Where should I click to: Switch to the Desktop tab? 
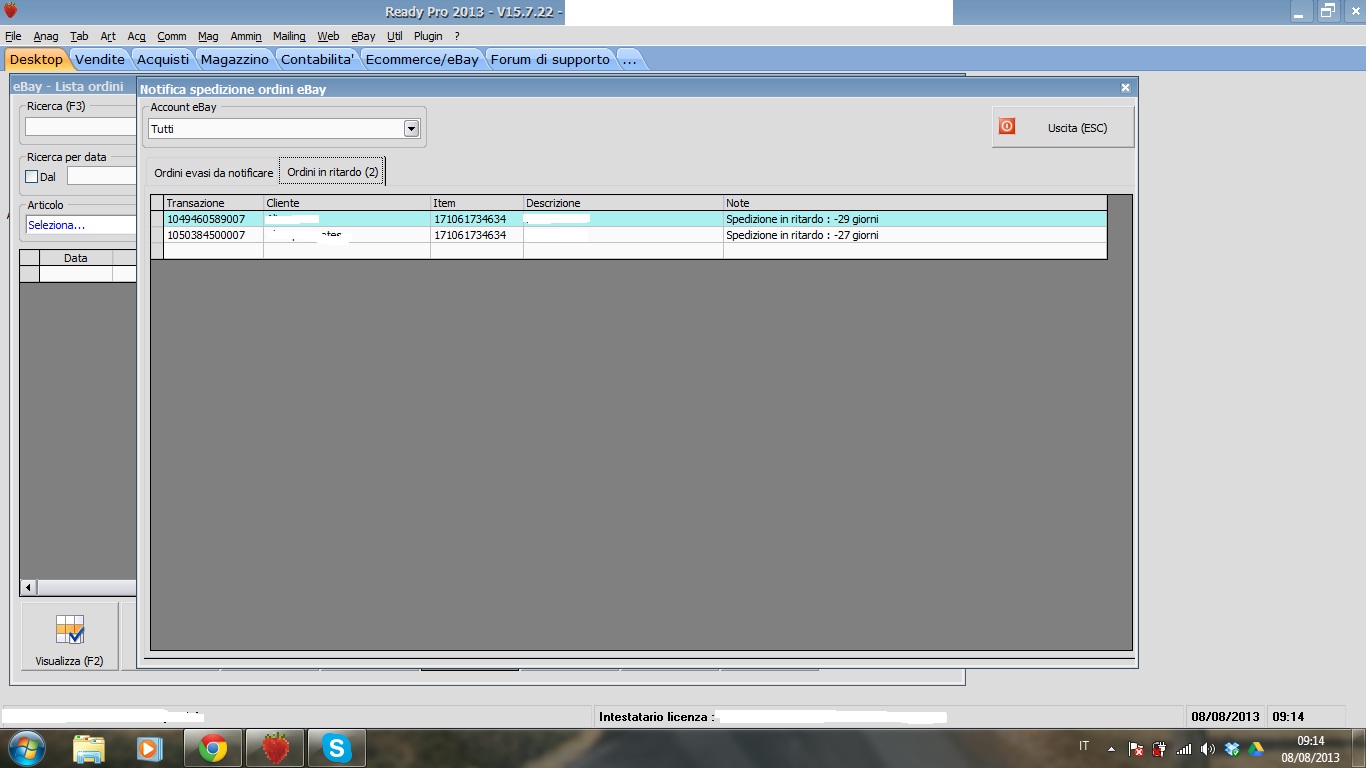(x=36, y=60)
